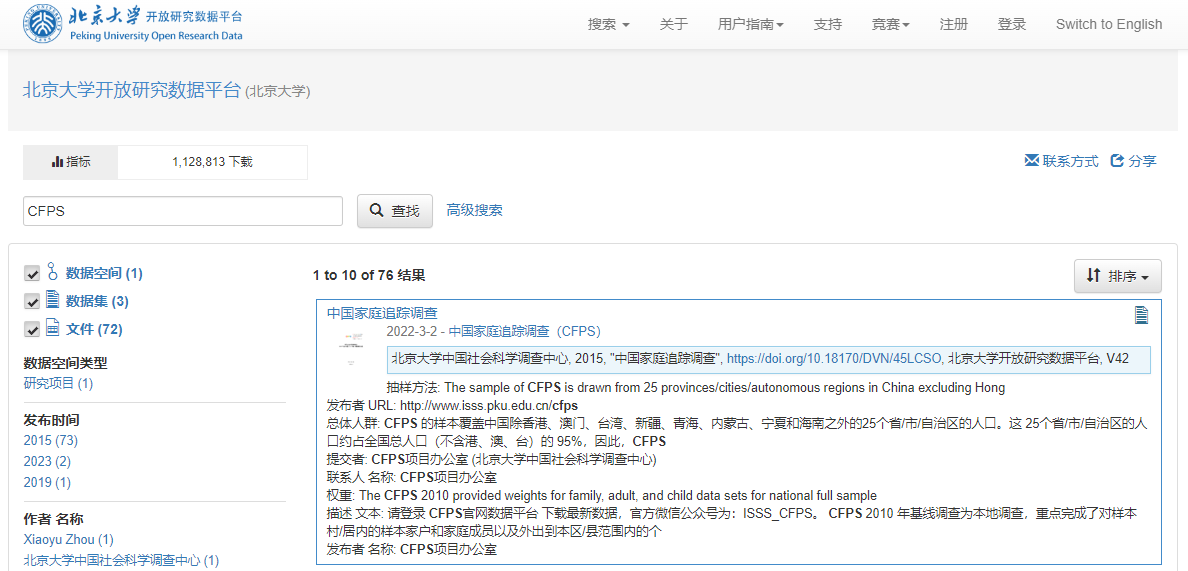This screenshot has height=571, width=1188.
Task: Click the sort arrows icon in 排序
Action: coord(1093,276)
